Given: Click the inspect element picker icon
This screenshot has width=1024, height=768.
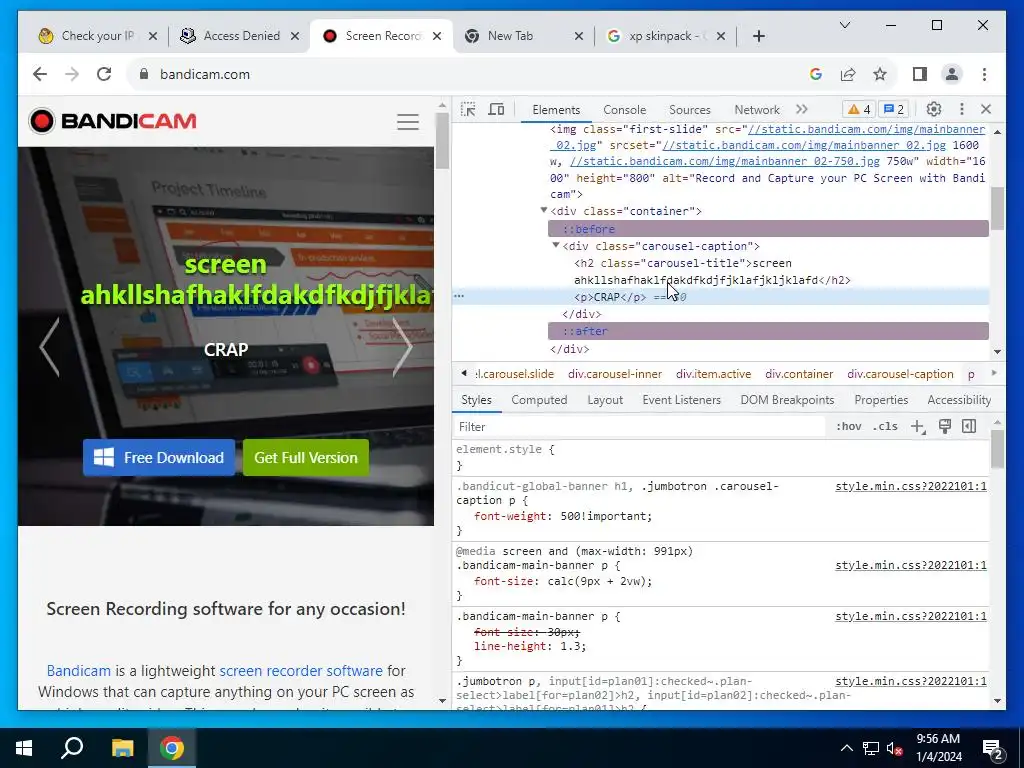Looking at the screenshot, I should [x=468, y=110].
